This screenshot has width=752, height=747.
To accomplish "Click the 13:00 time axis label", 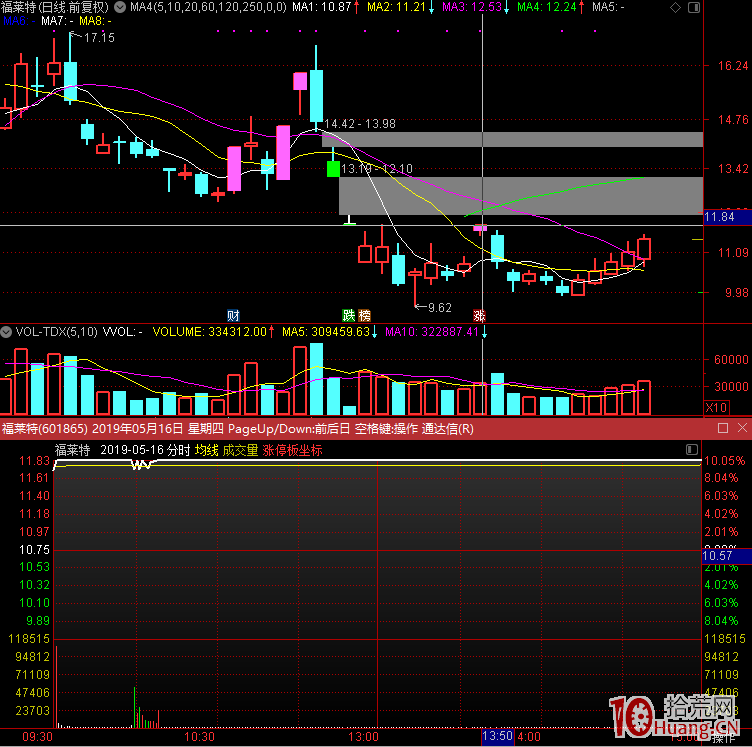I will tap(363, 737).
